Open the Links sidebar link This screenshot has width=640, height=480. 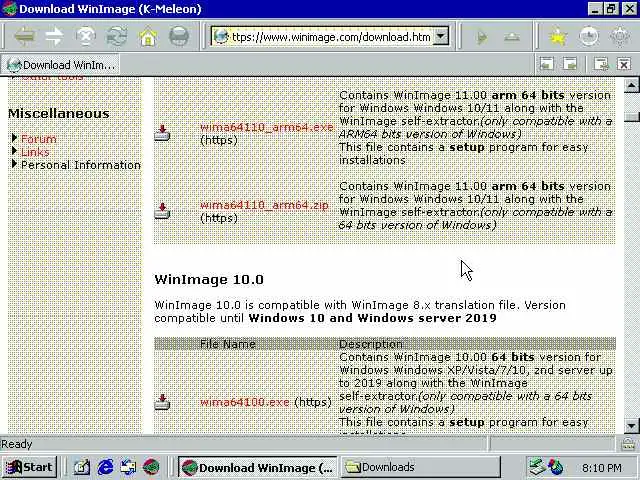[x=35, y=152]
